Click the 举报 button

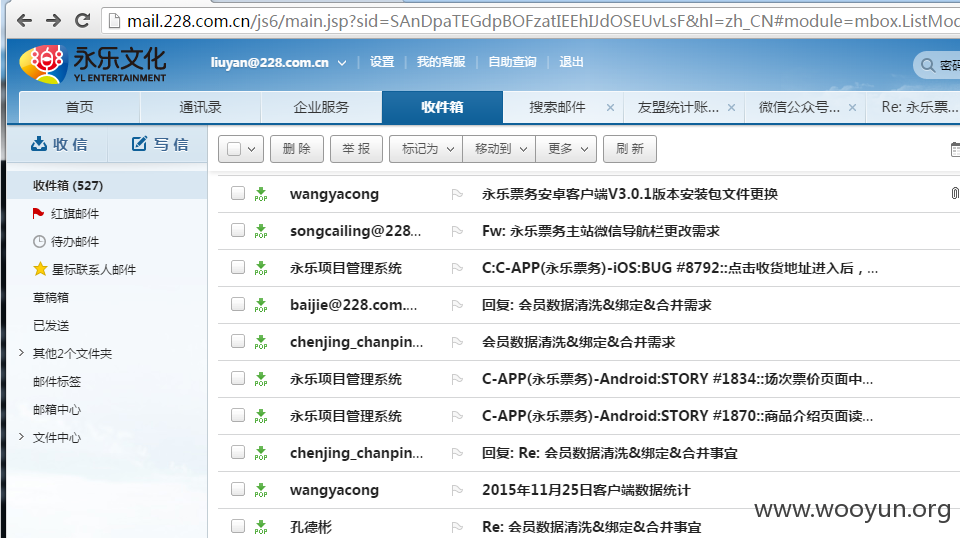tap(356, 149)
